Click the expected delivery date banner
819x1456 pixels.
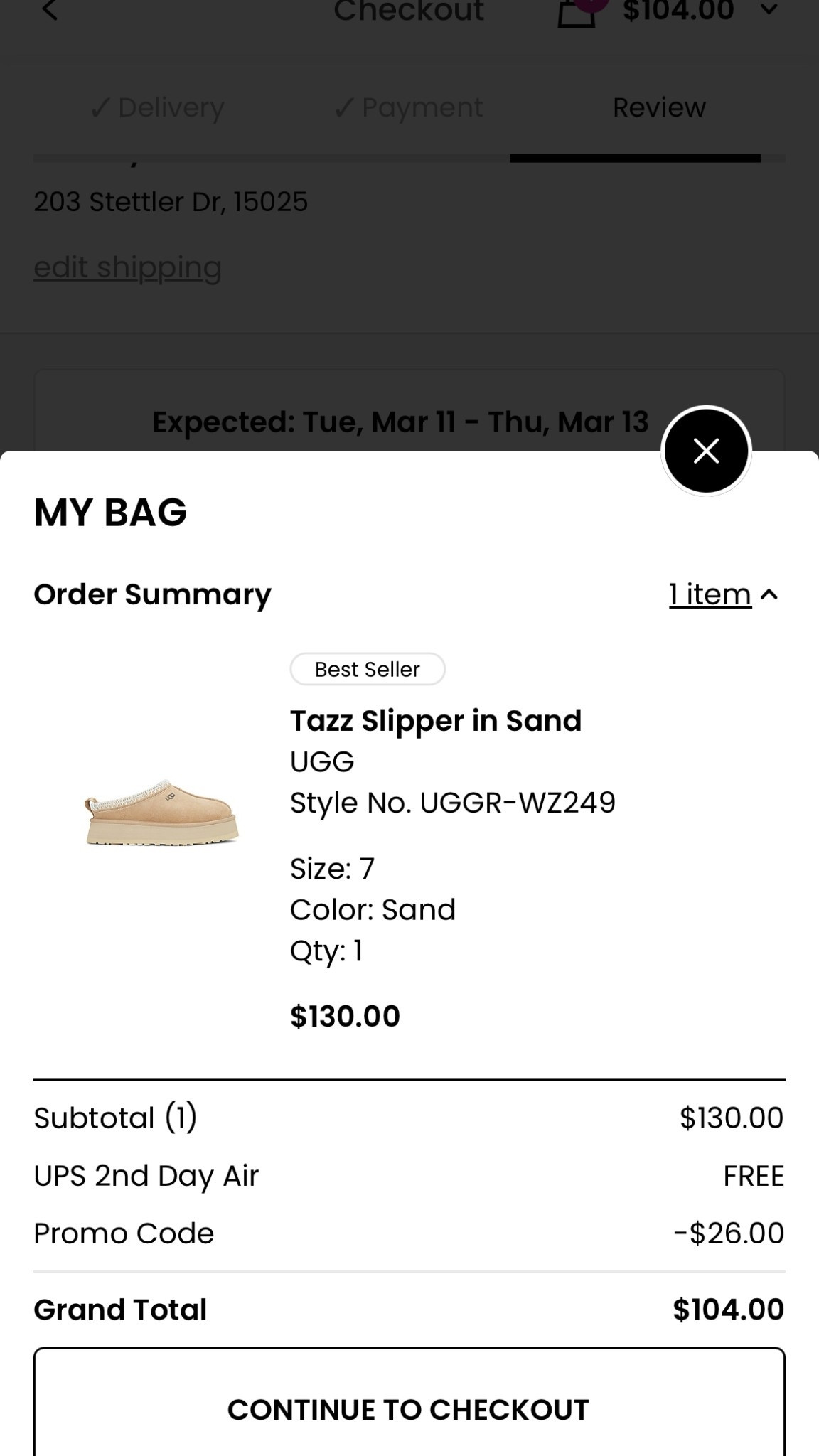(400, 421)
